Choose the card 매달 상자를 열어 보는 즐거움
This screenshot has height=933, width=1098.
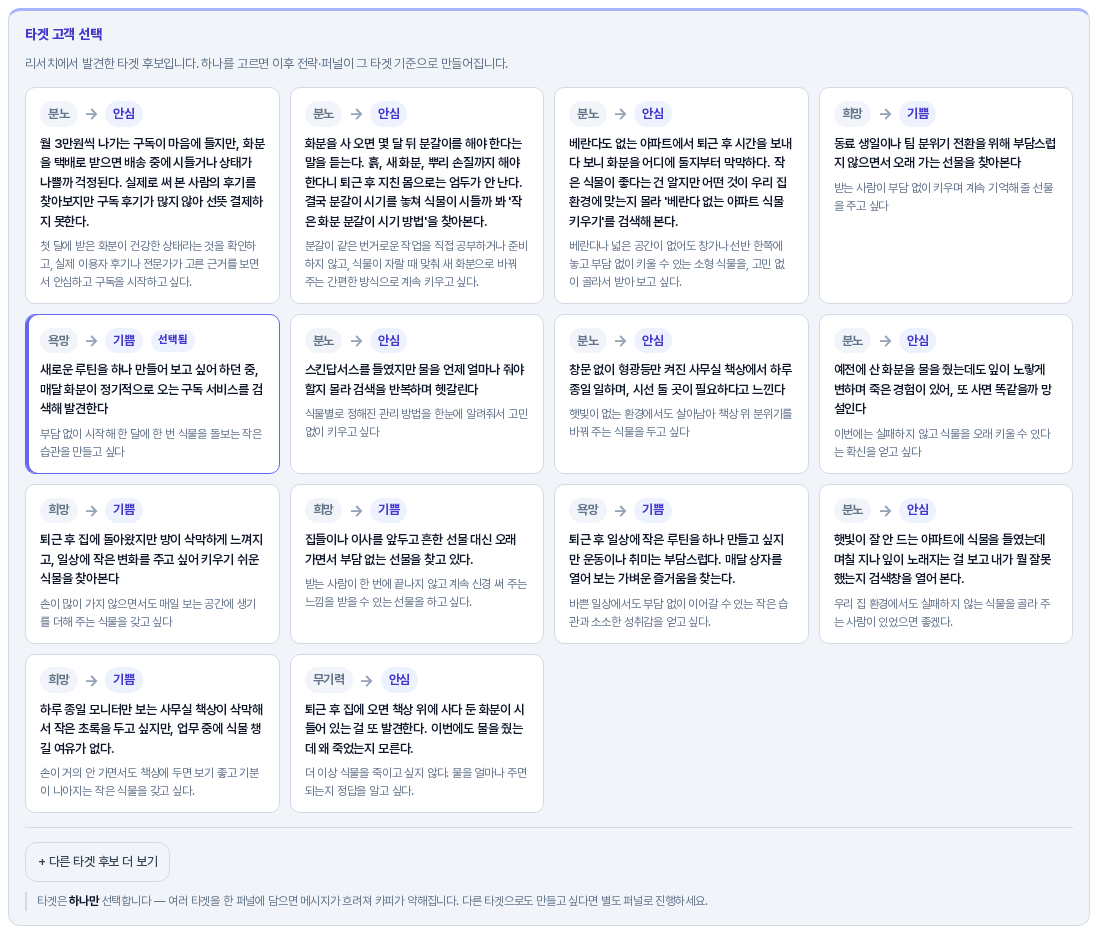(x=681, y=564)
